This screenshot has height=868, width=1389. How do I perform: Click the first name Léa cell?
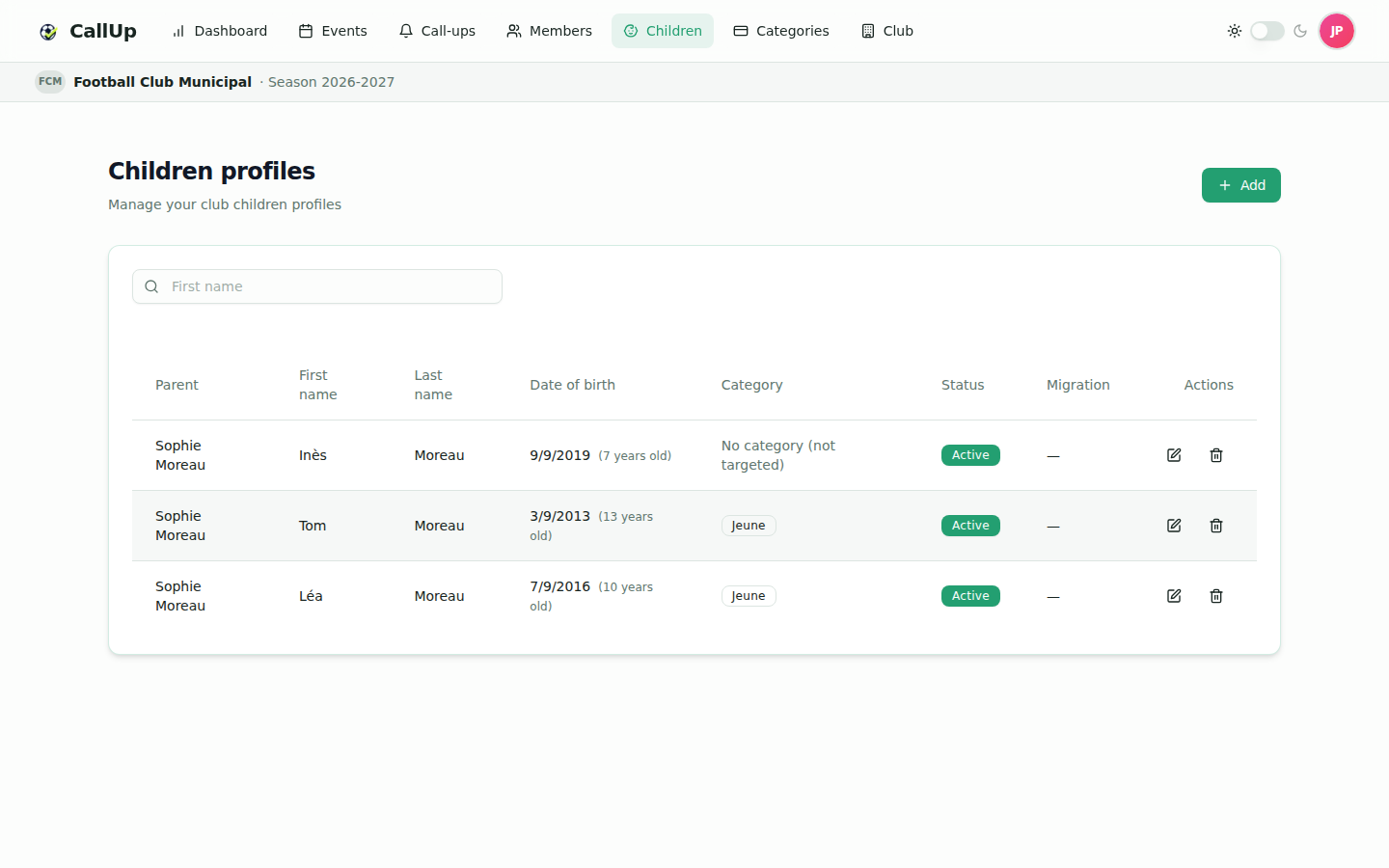[x=311, y=596]
